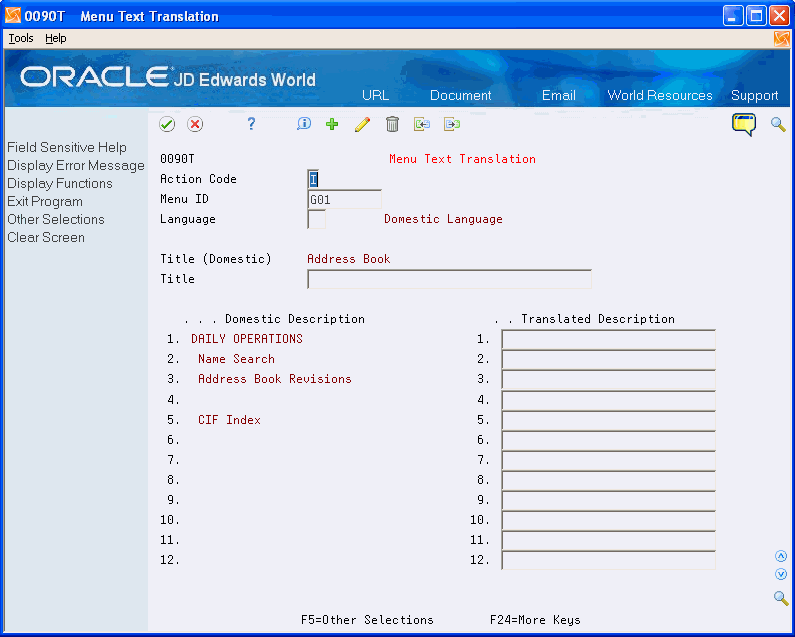The image size is (795, 637).
Task: Open the World Resources link
Action: 660,95
